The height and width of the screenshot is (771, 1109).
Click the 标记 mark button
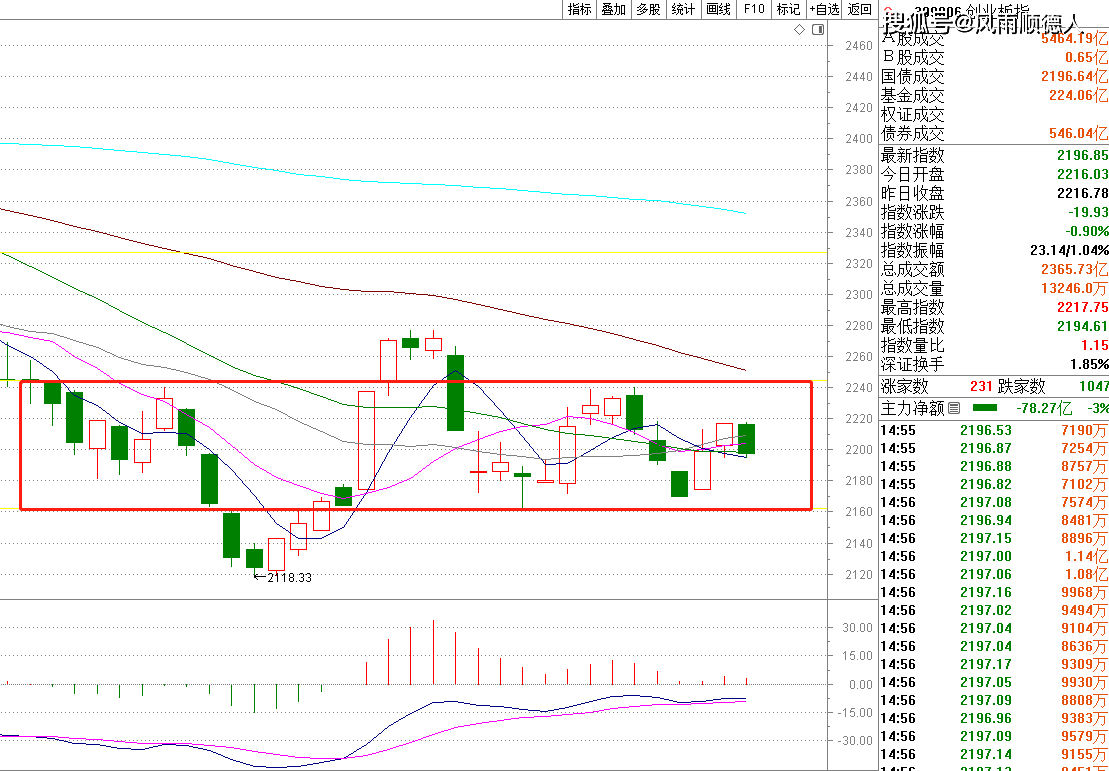(x=788, y=9)
